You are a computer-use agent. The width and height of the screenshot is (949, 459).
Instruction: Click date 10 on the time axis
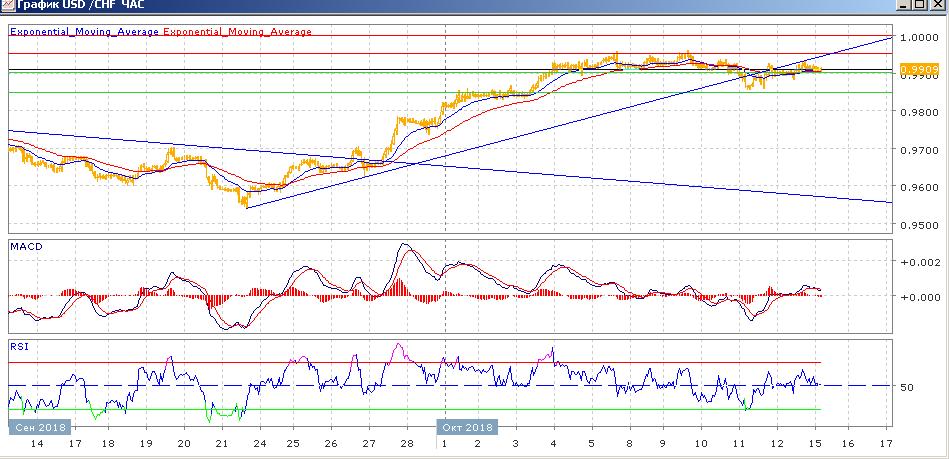click(x=701, y=443)
